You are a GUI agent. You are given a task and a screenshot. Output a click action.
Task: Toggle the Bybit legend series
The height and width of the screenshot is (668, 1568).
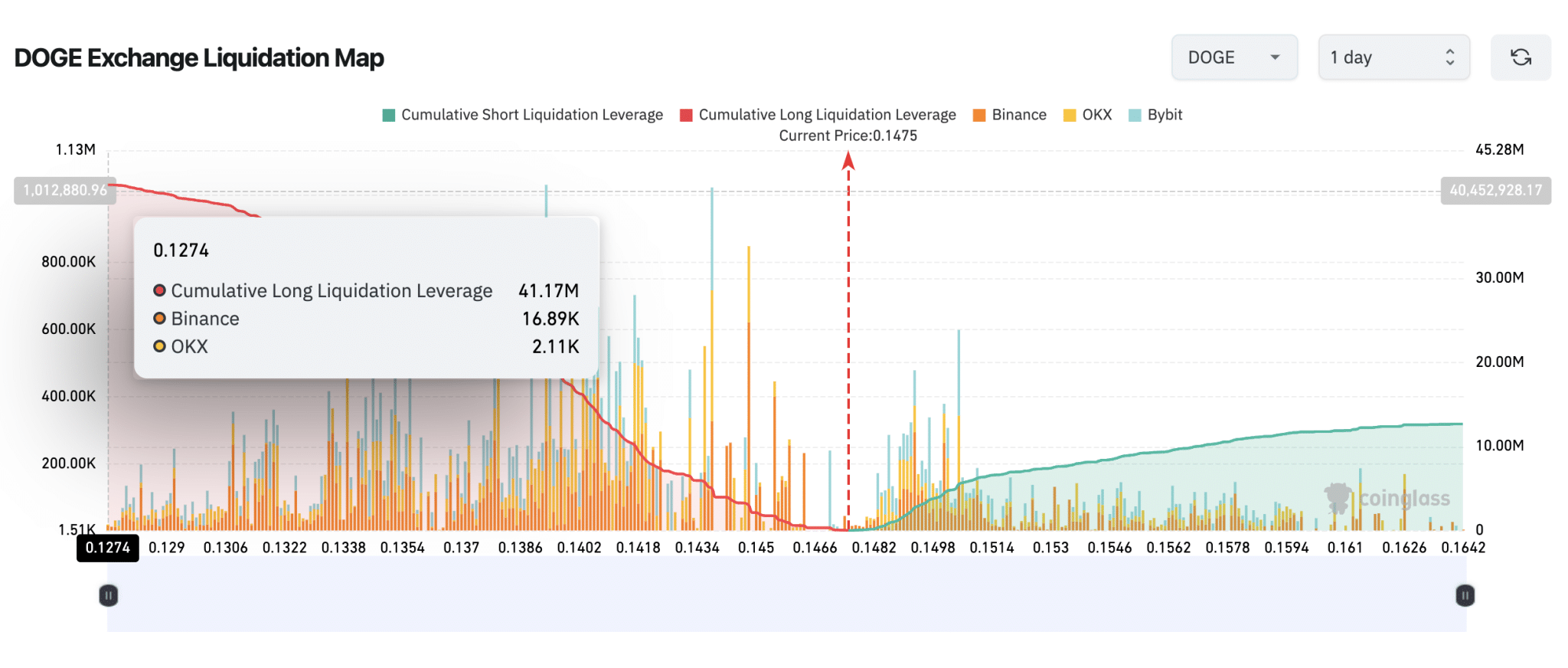[1156, 115]
